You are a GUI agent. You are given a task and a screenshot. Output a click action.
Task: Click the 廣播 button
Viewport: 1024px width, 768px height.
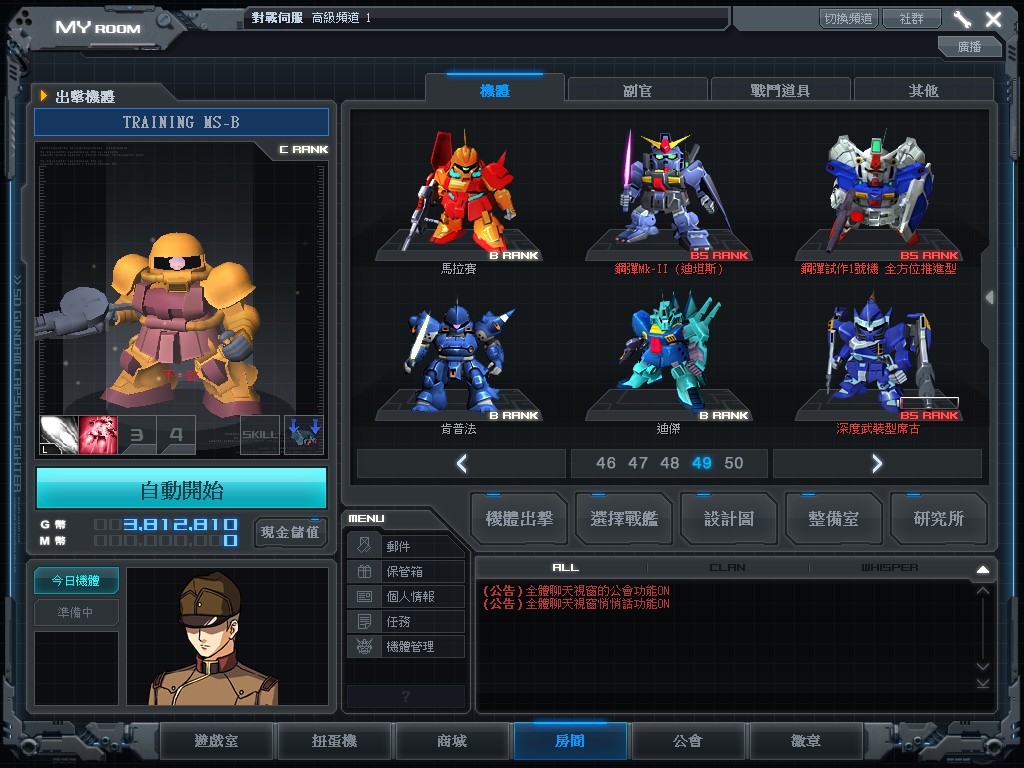969,46
